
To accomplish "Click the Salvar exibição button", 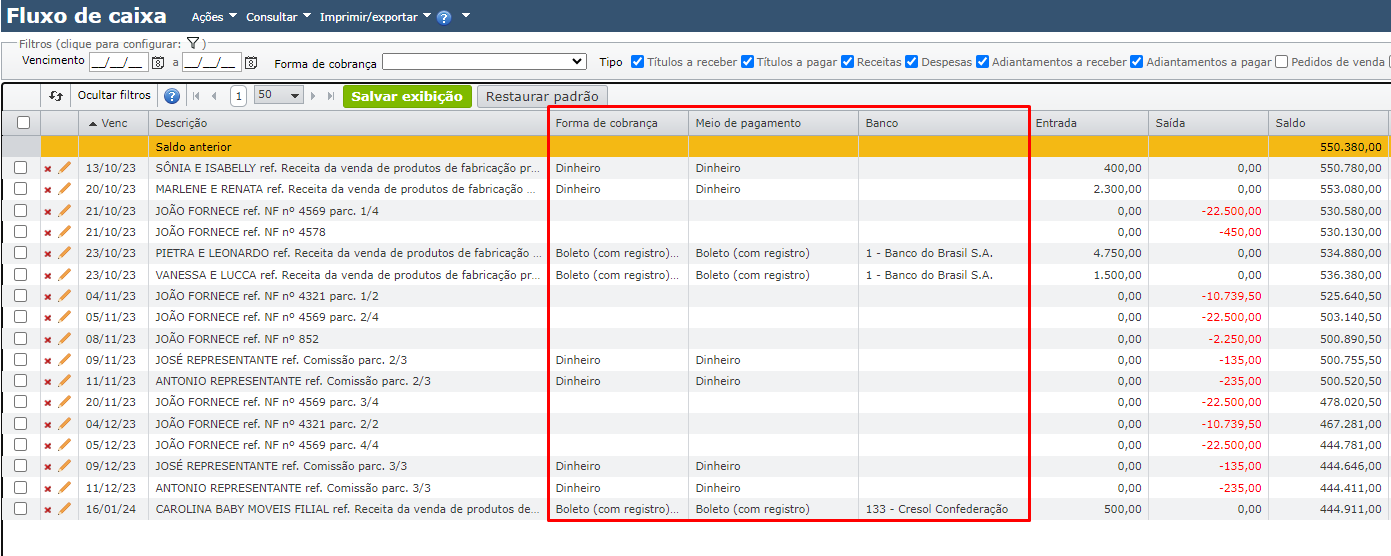I will point(407,96).
